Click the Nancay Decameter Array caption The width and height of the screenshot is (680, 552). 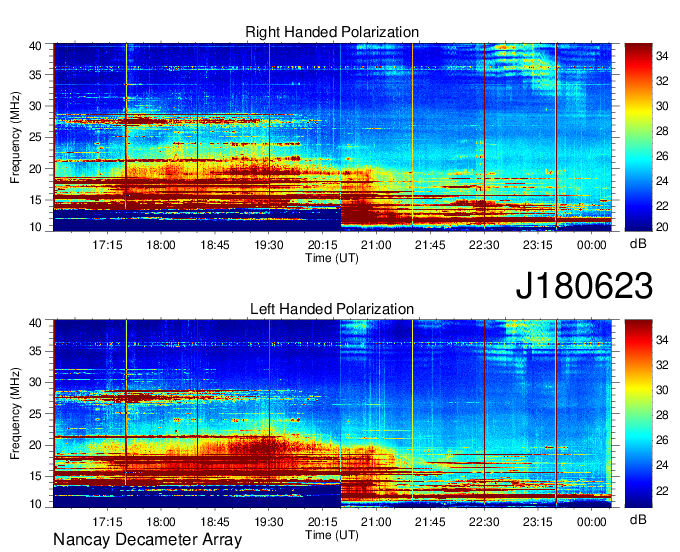click(147, 540)
